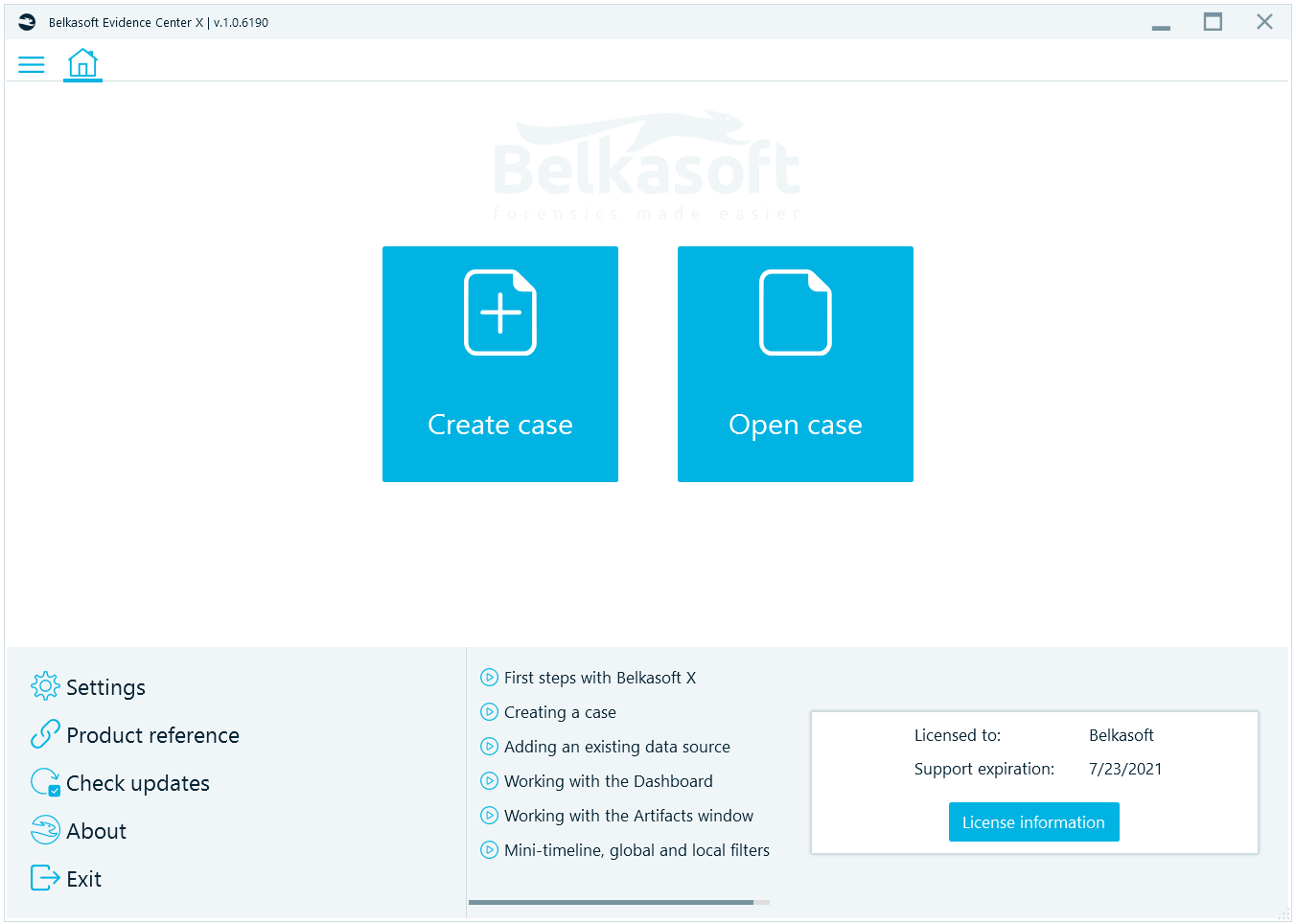1296x924 pixels.
Task: Play icon for Mini-timeline tutorial
Action: (x=489, y=850)
